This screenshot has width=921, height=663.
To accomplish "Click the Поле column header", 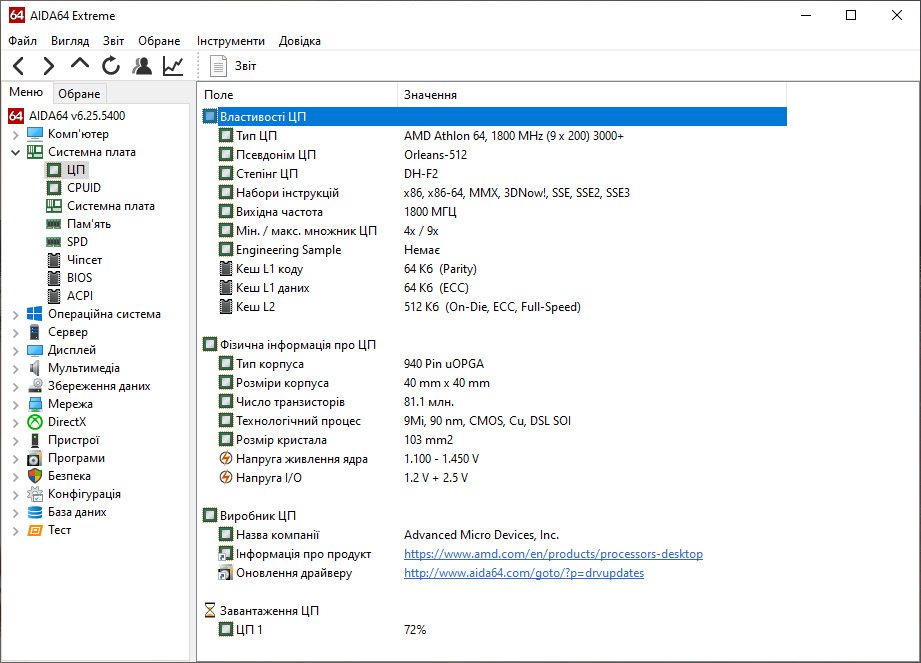I will (x=297, y=95).
